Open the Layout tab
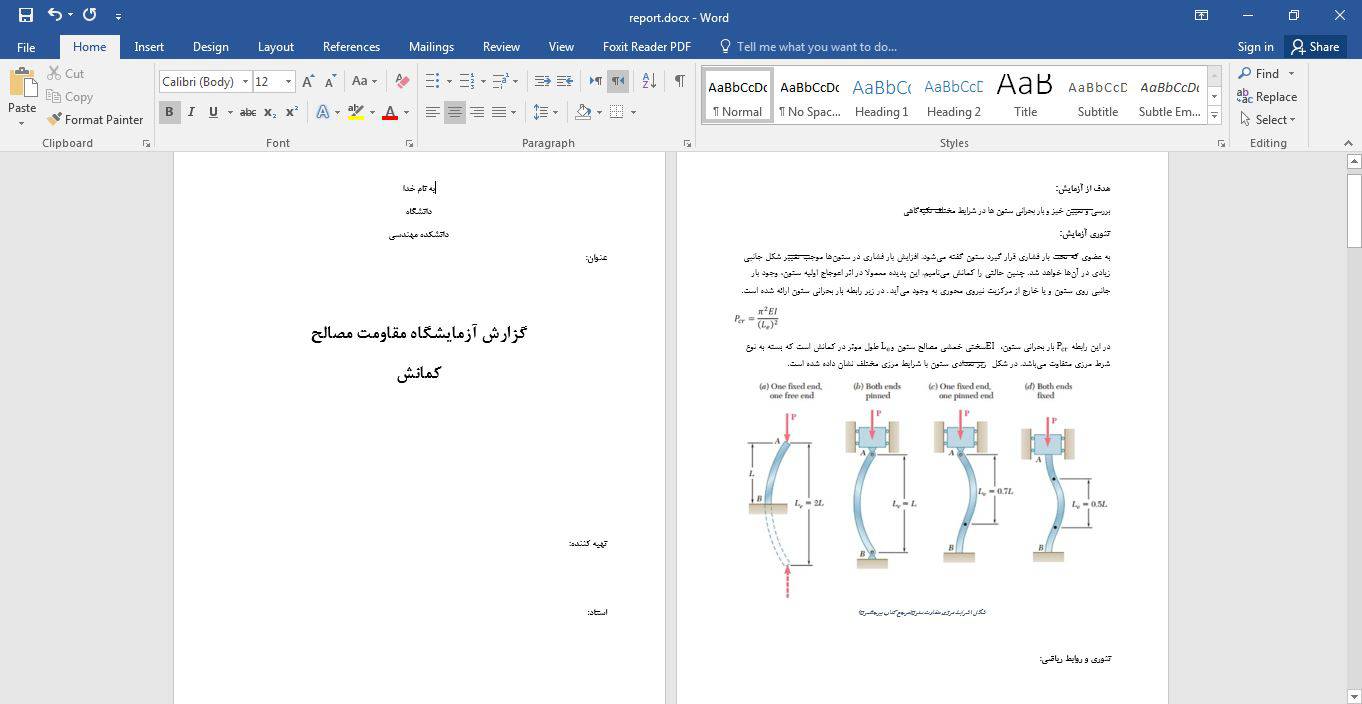 click(275, 46)
